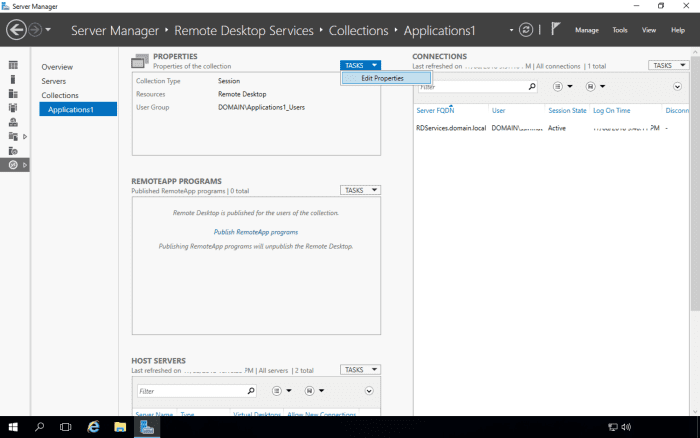Sort connections by Log On Time column

tap(612, 110)
